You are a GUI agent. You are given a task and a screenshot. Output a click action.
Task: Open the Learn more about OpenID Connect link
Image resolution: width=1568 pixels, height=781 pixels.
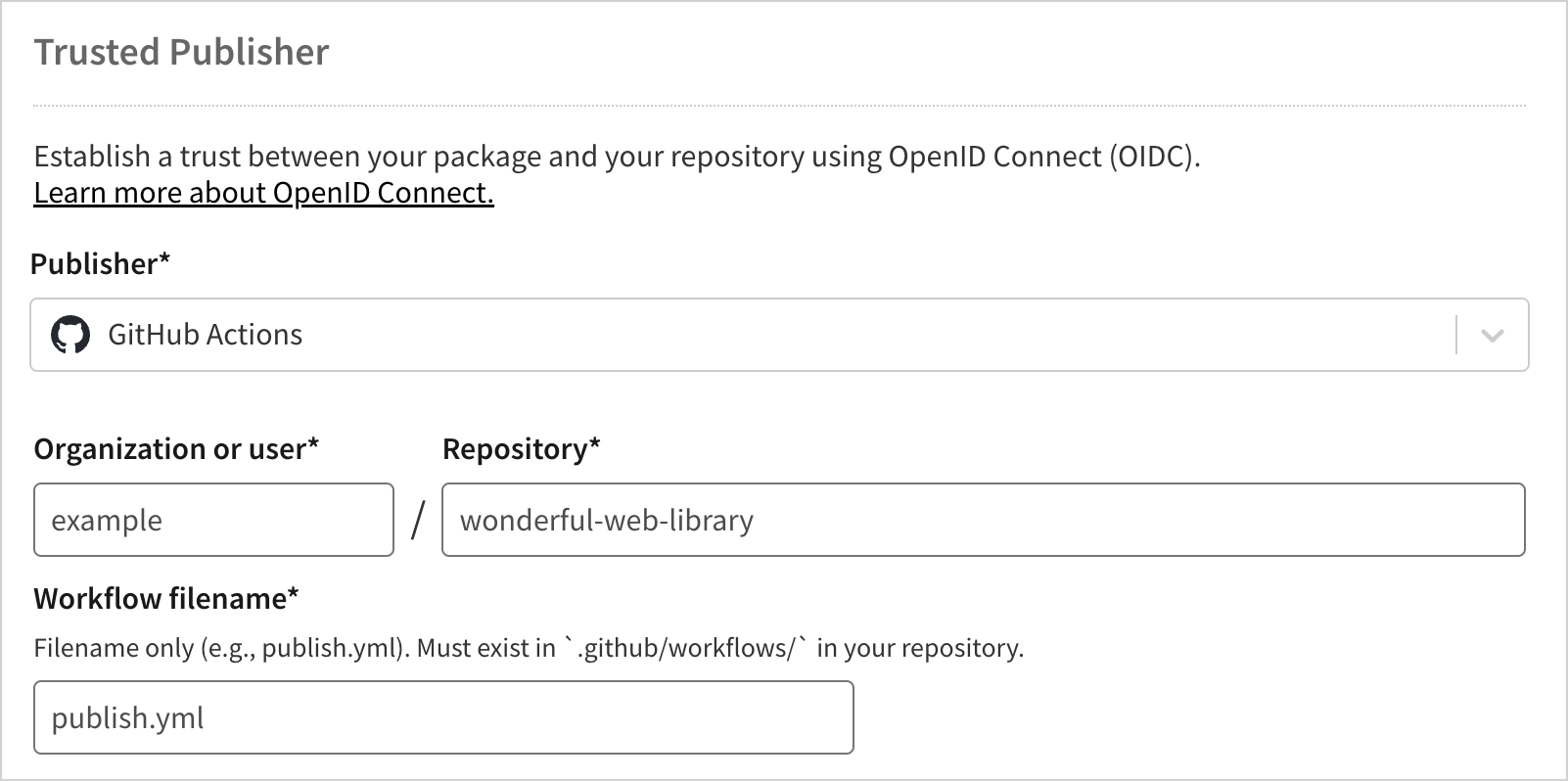pyautogui.click(x=263, y=193)
